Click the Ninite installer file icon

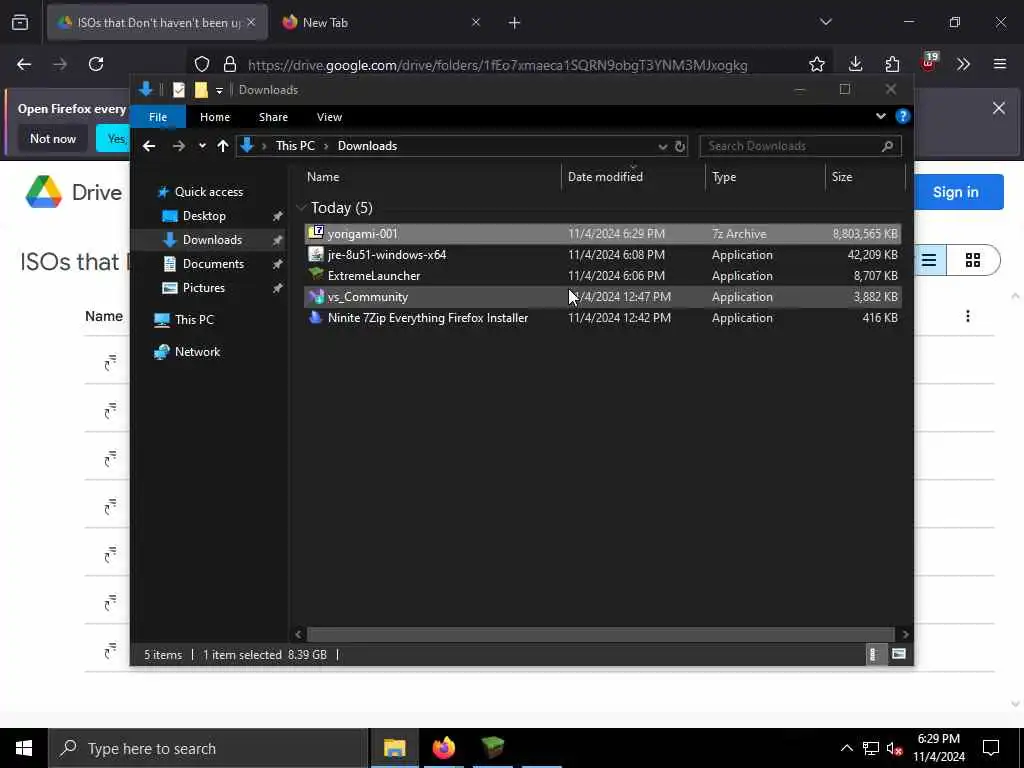point(316,317)
